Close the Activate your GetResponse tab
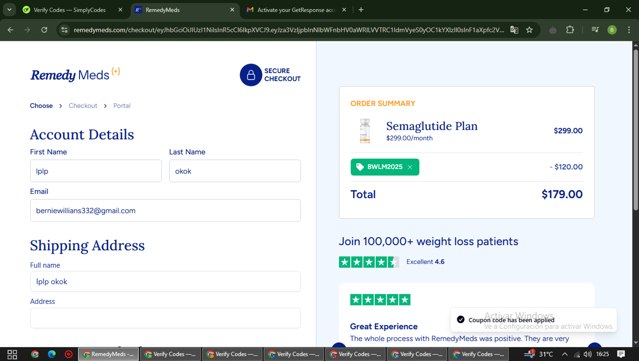This screenshot has width=639, height=361. (344, 10)
